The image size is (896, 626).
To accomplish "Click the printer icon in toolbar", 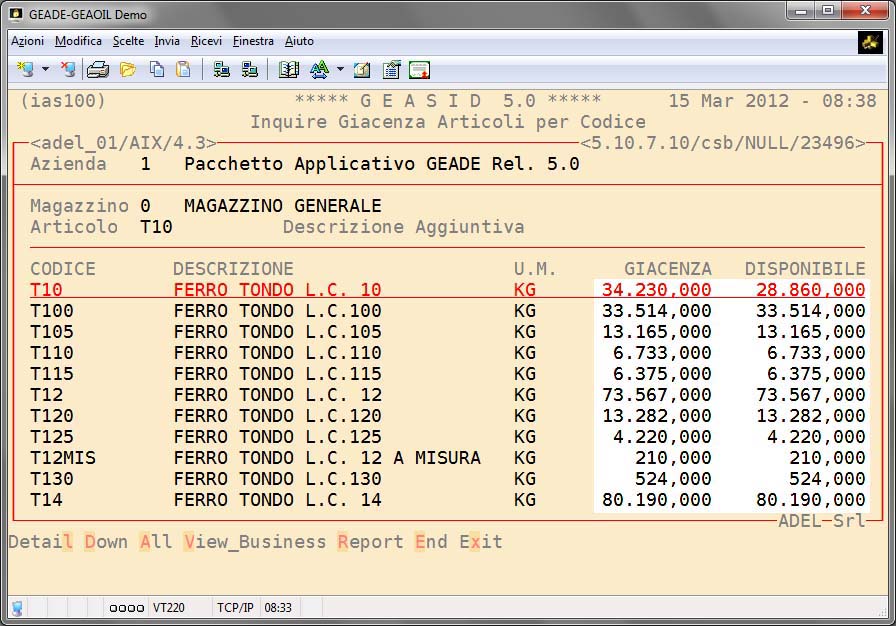I will point(97,69).
